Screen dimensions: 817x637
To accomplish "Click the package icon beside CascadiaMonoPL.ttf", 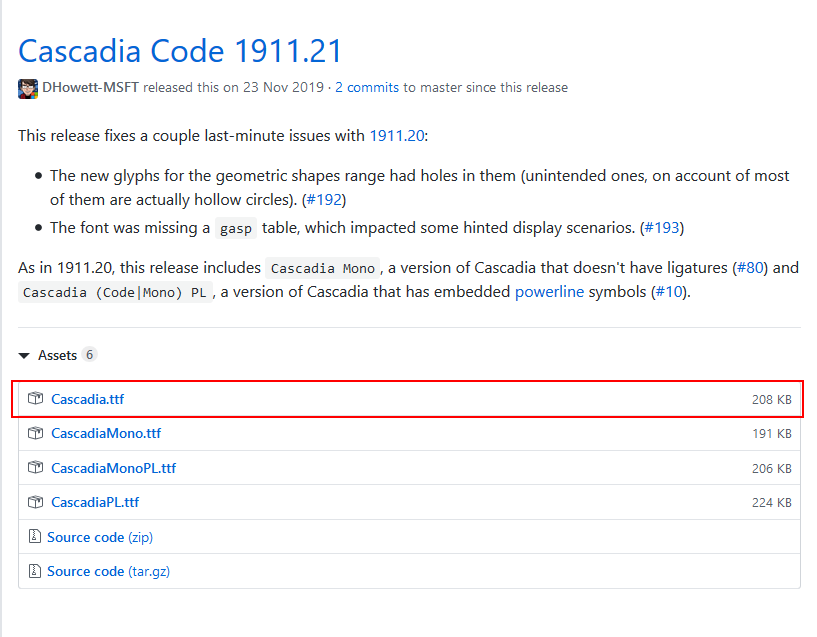I will [36, 467].
